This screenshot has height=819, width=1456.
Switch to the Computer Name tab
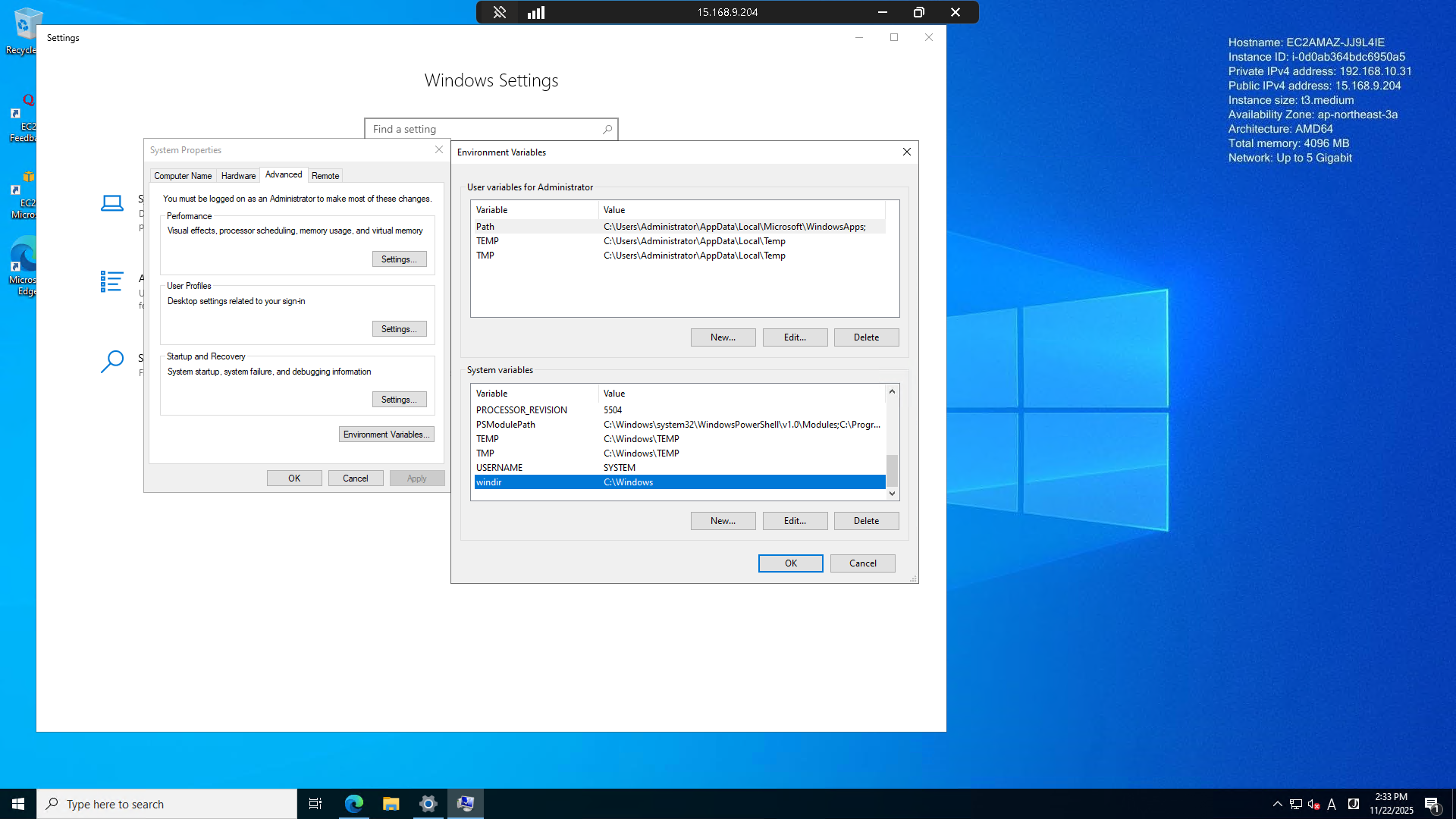click(183, 176)
